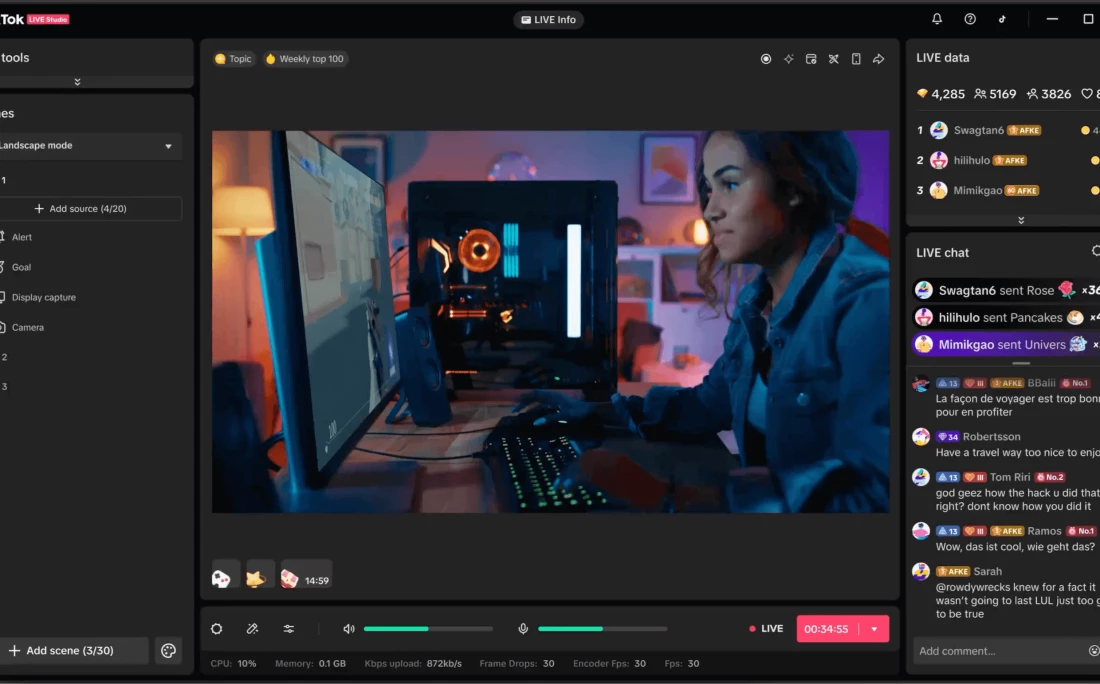Open the sparkle effects icon
Screen dimensions: 1100x684
click(x=789, y=59)
